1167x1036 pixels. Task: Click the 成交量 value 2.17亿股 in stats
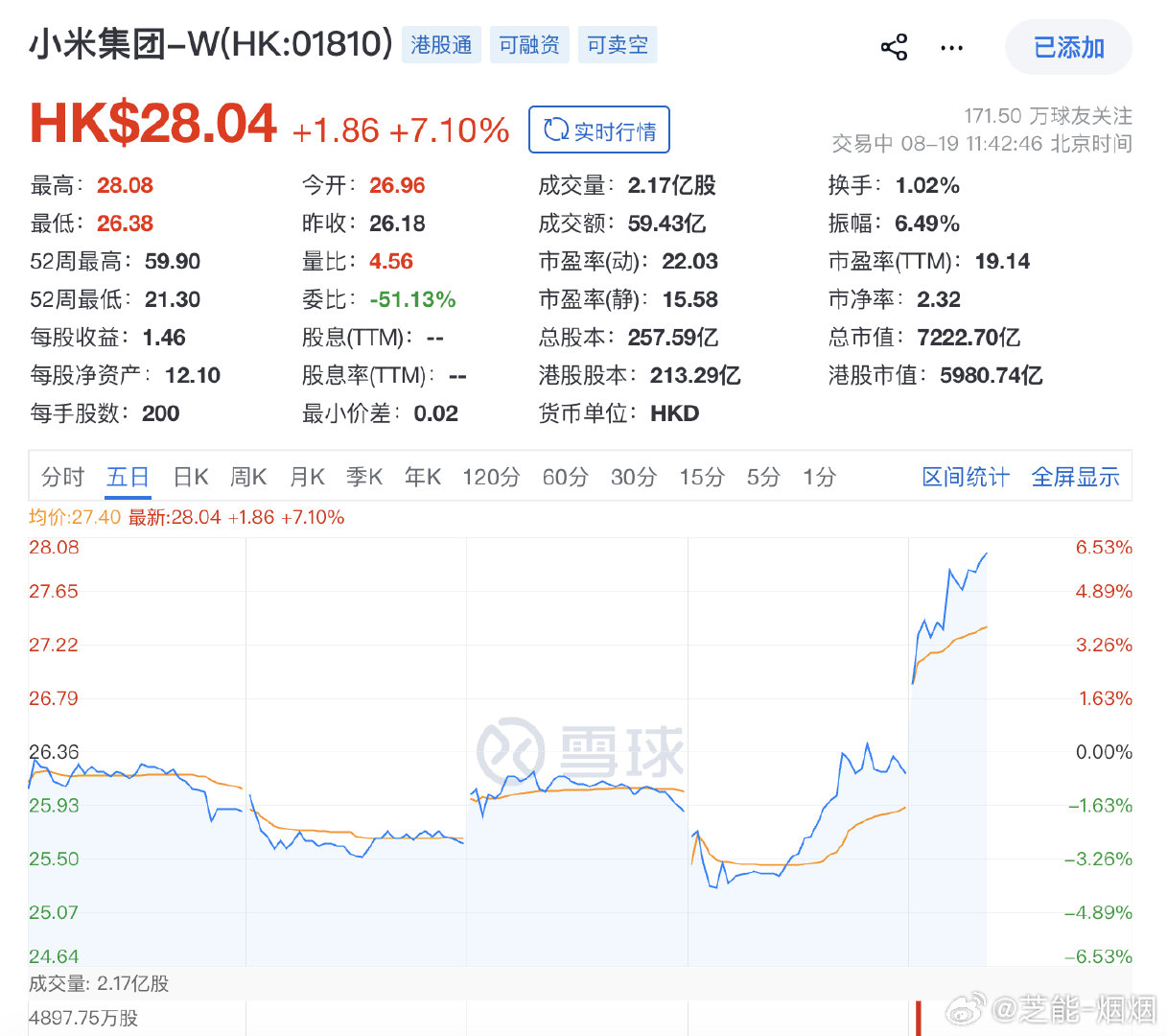[672, 185]
